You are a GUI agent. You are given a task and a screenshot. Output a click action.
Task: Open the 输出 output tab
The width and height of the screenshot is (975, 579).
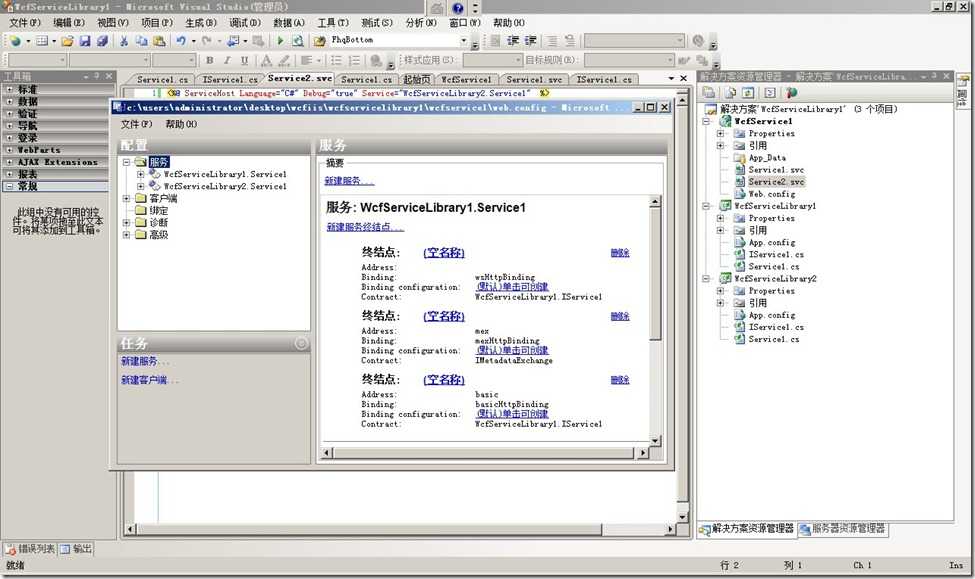click(76, 549)
